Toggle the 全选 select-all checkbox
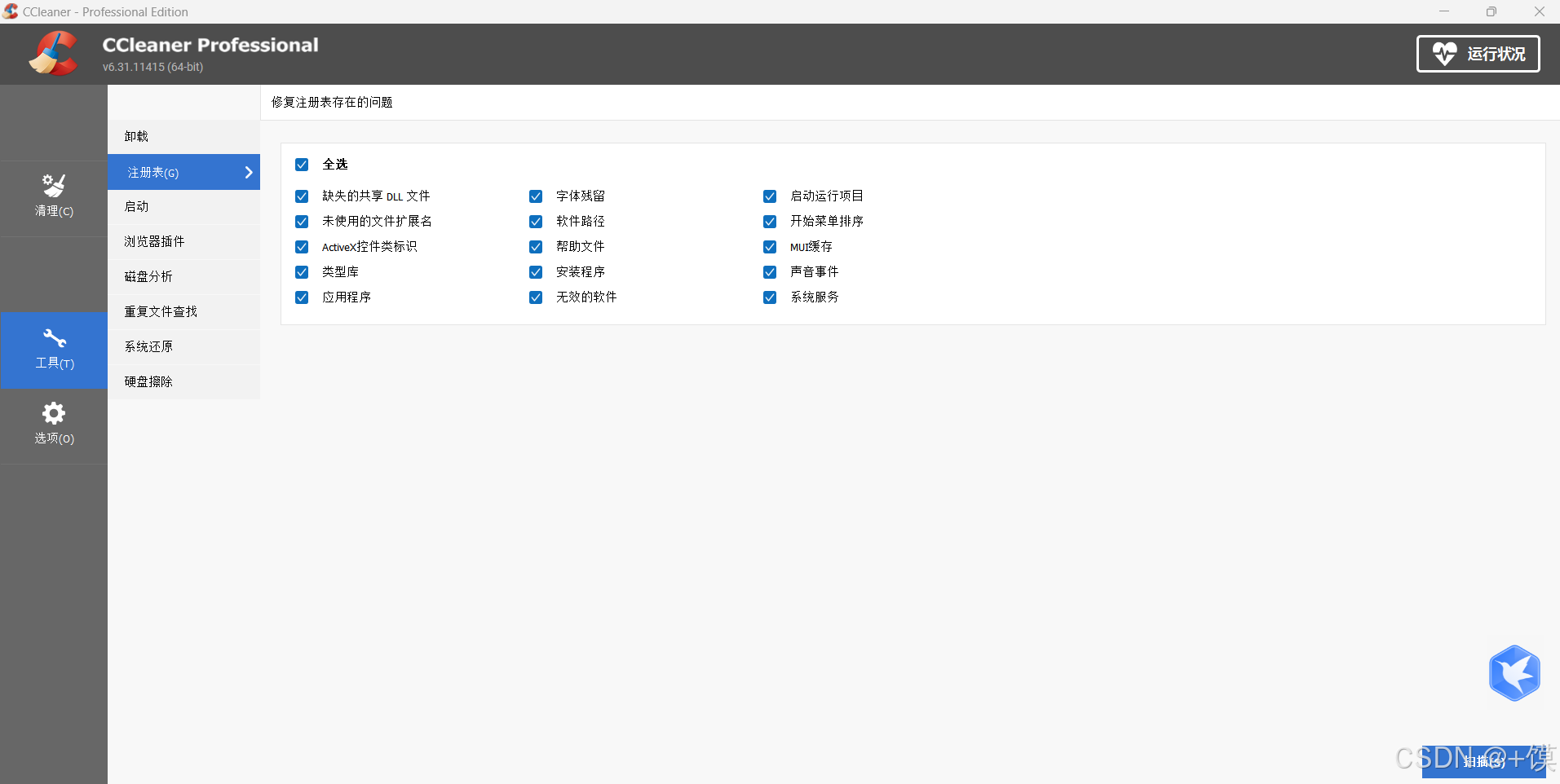Image resolution: width=1560 pixels, height=784 pixels. [302, 165]
